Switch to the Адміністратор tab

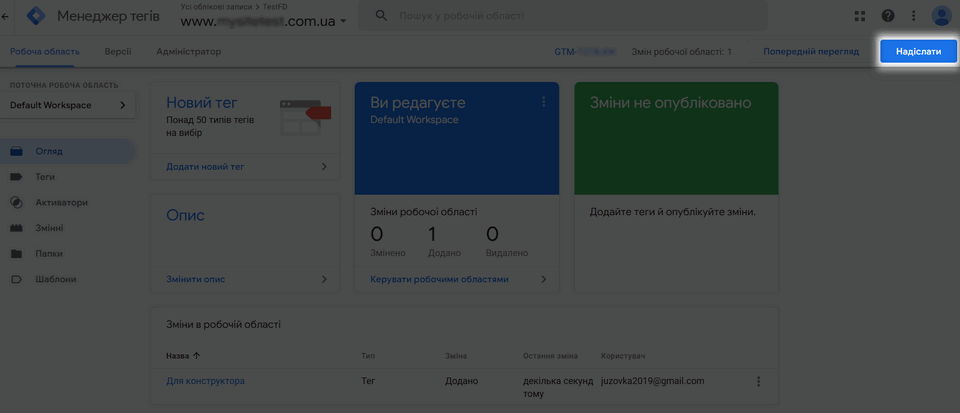[189, 51]
